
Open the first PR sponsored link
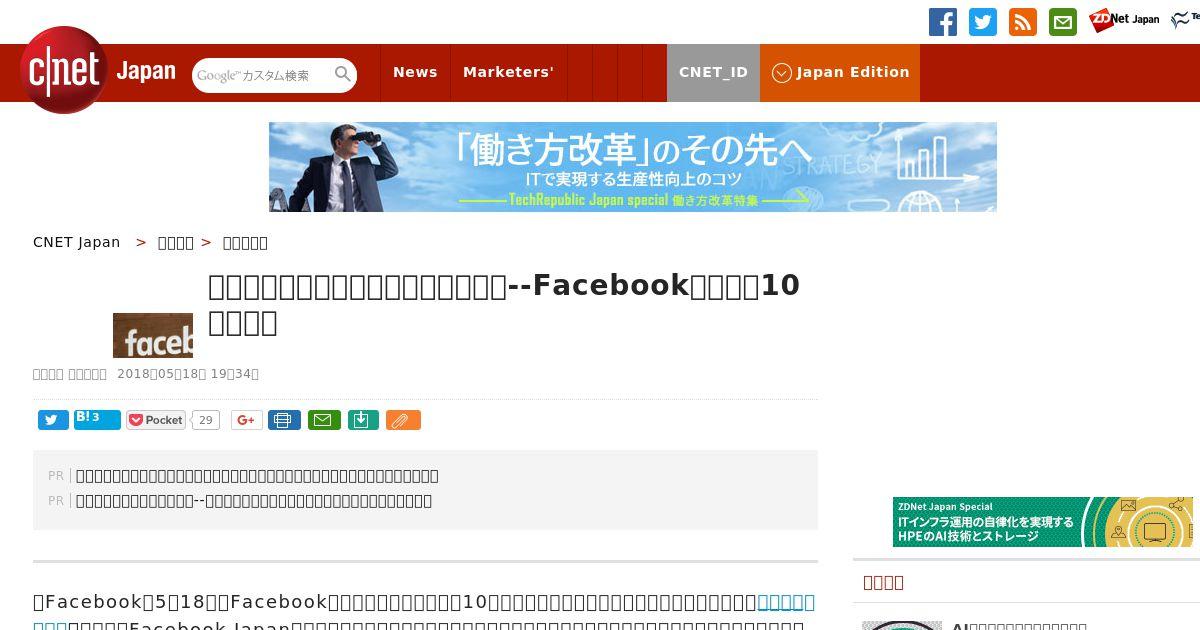257,476
